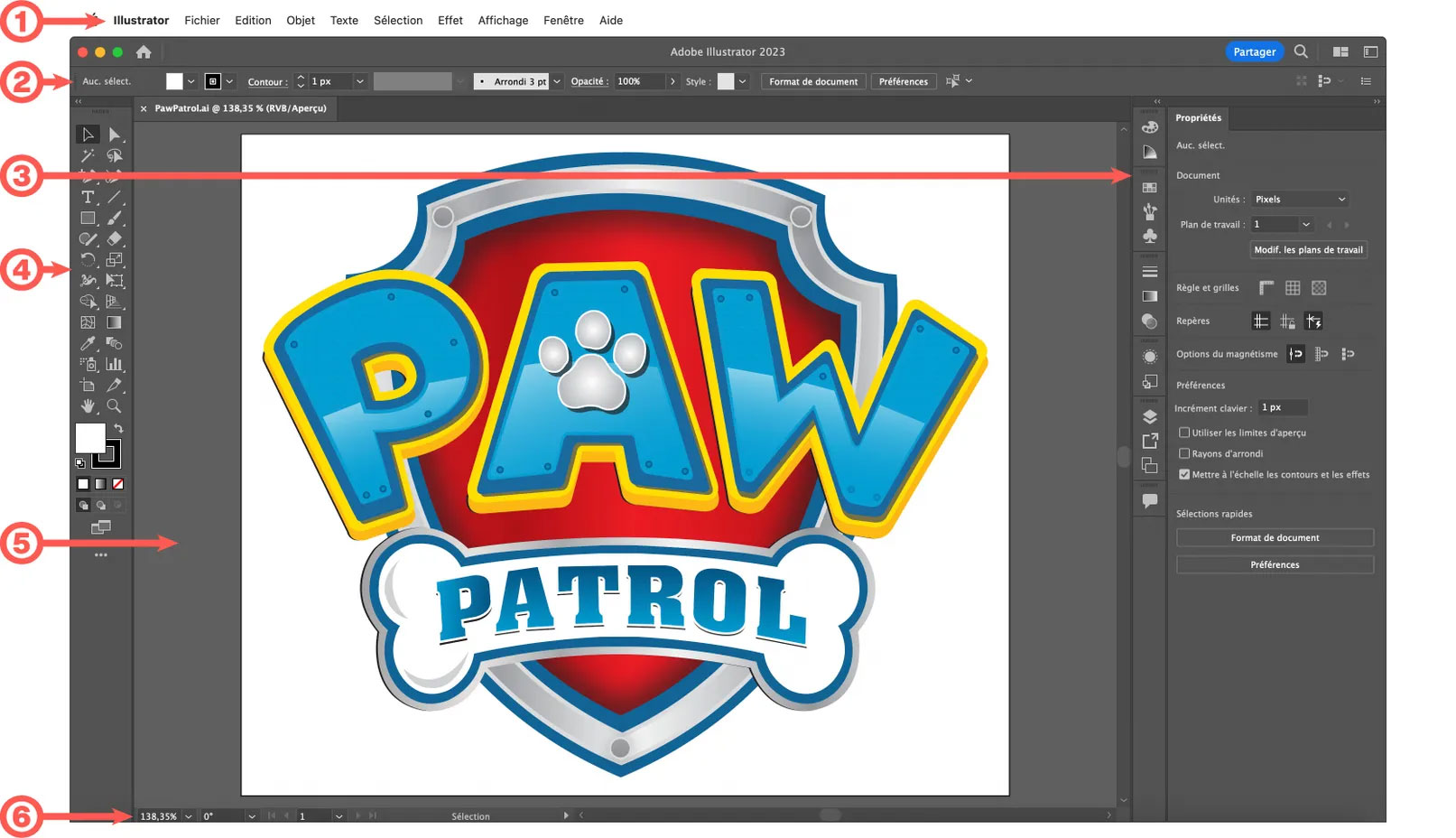Screen dimensions: 1456x838
Task: Open the Objet menu
Action: 301,20
